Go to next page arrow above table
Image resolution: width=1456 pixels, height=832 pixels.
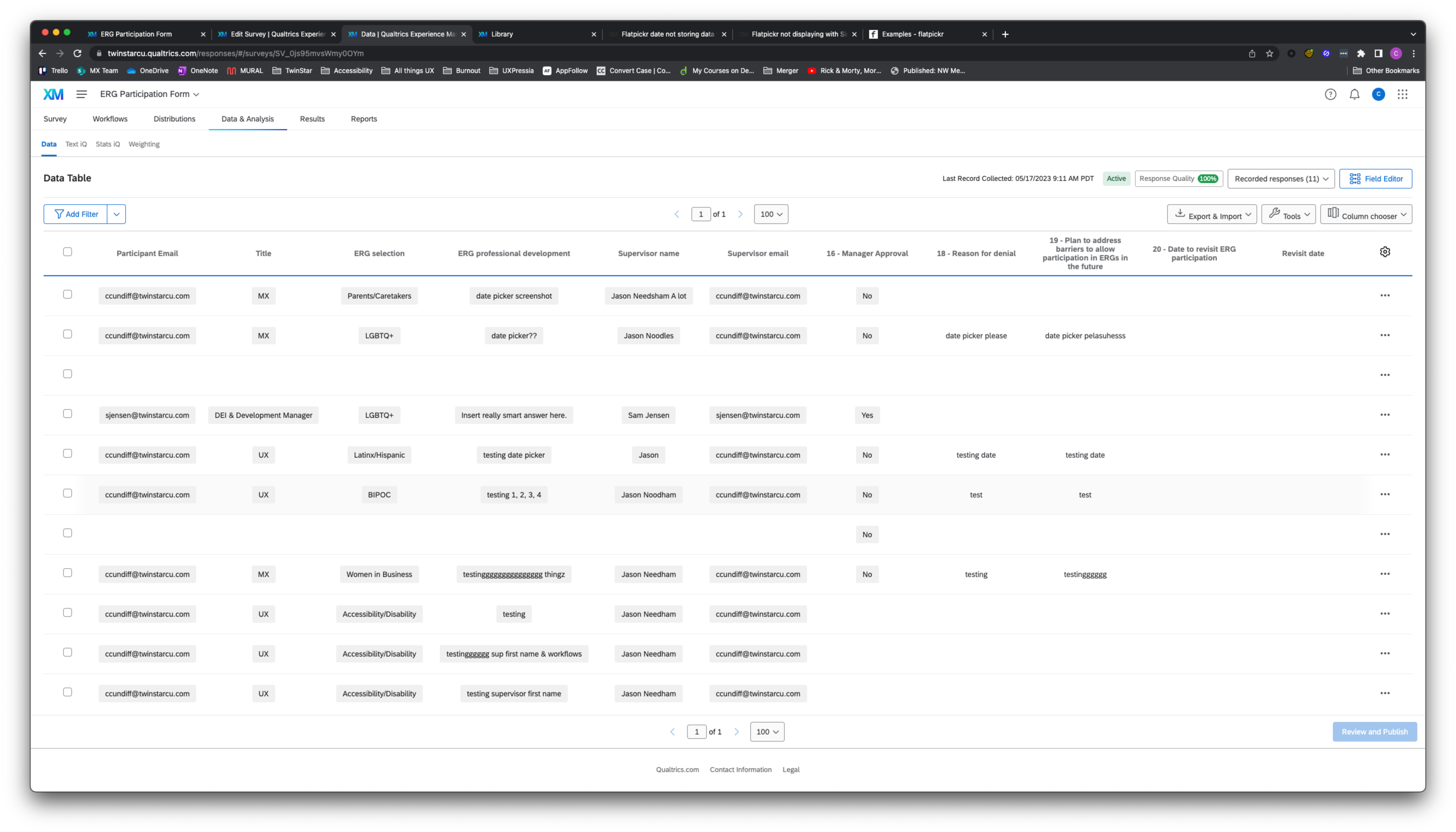(740, 214)
